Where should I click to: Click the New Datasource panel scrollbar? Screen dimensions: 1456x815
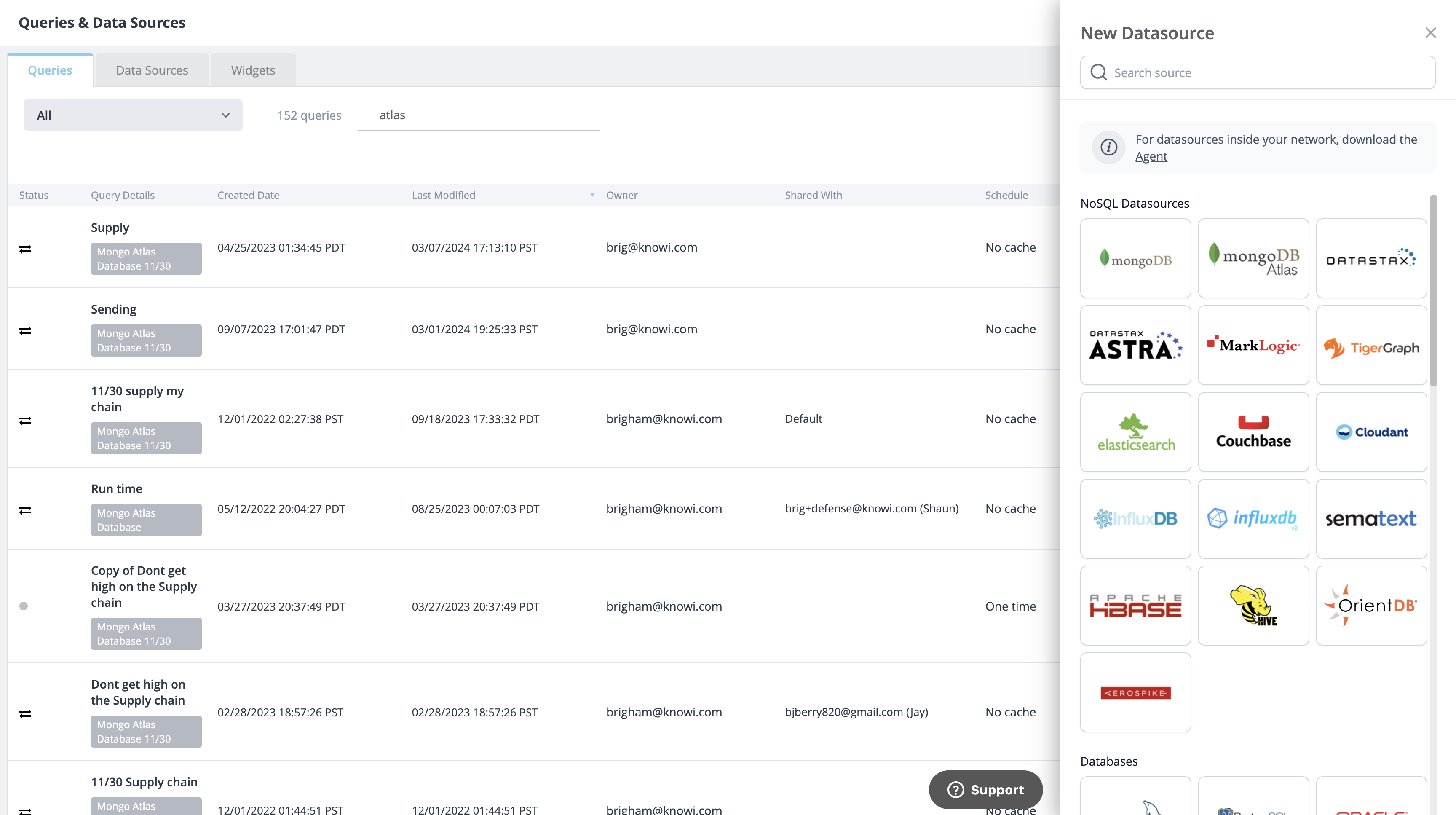[1433, 290]
